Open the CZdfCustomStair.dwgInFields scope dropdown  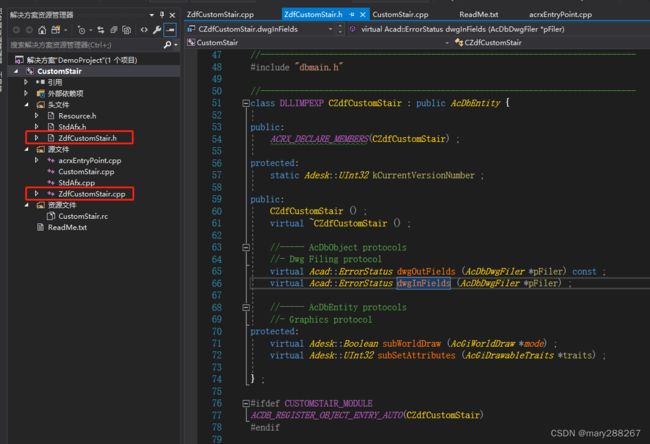[260, 29]
